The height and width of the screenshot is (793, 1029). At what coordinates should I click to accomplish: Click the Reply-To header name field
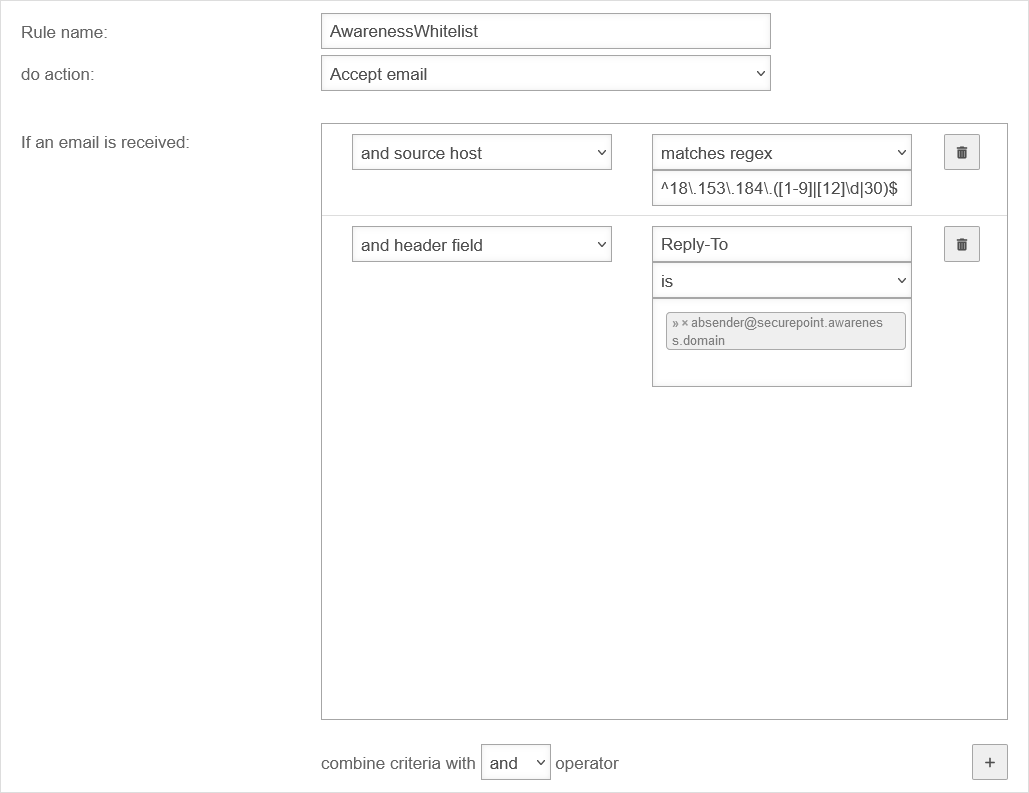[x=781, y=244]
